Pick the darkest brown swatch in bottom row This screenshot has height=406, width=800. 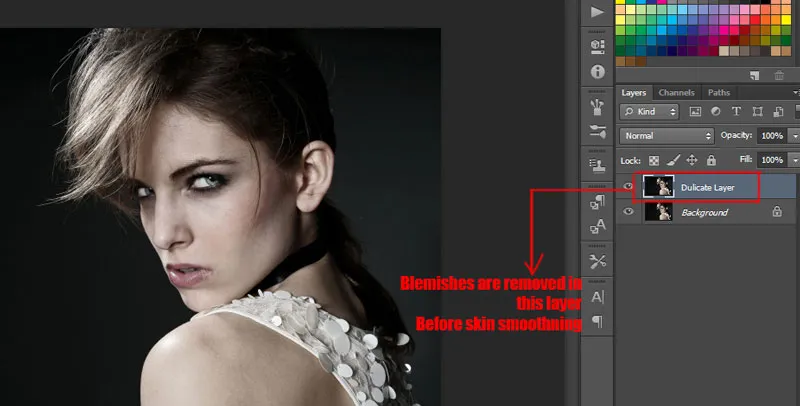pyautogui.click(x=641, y=61)
